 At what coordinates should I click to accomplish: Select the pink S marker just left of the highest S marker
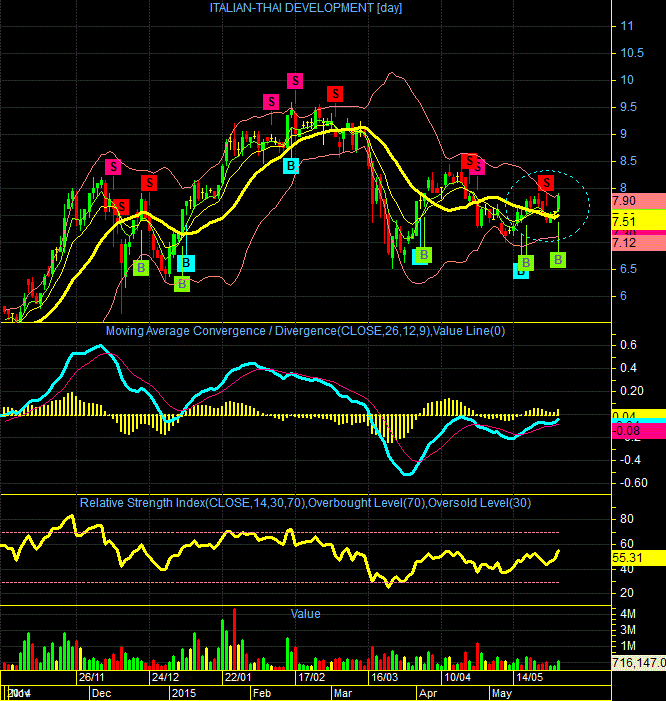click(x=271, y=102)
